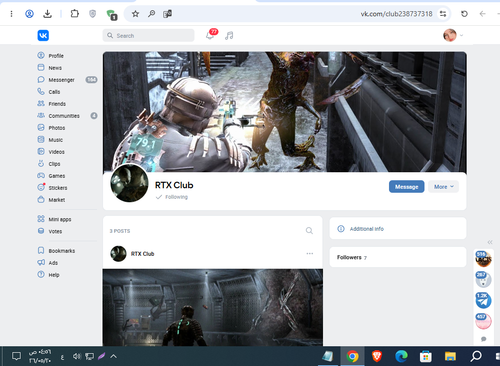
Task: Open the browser extensions puzzle icon
Action: tap(74, 14)
